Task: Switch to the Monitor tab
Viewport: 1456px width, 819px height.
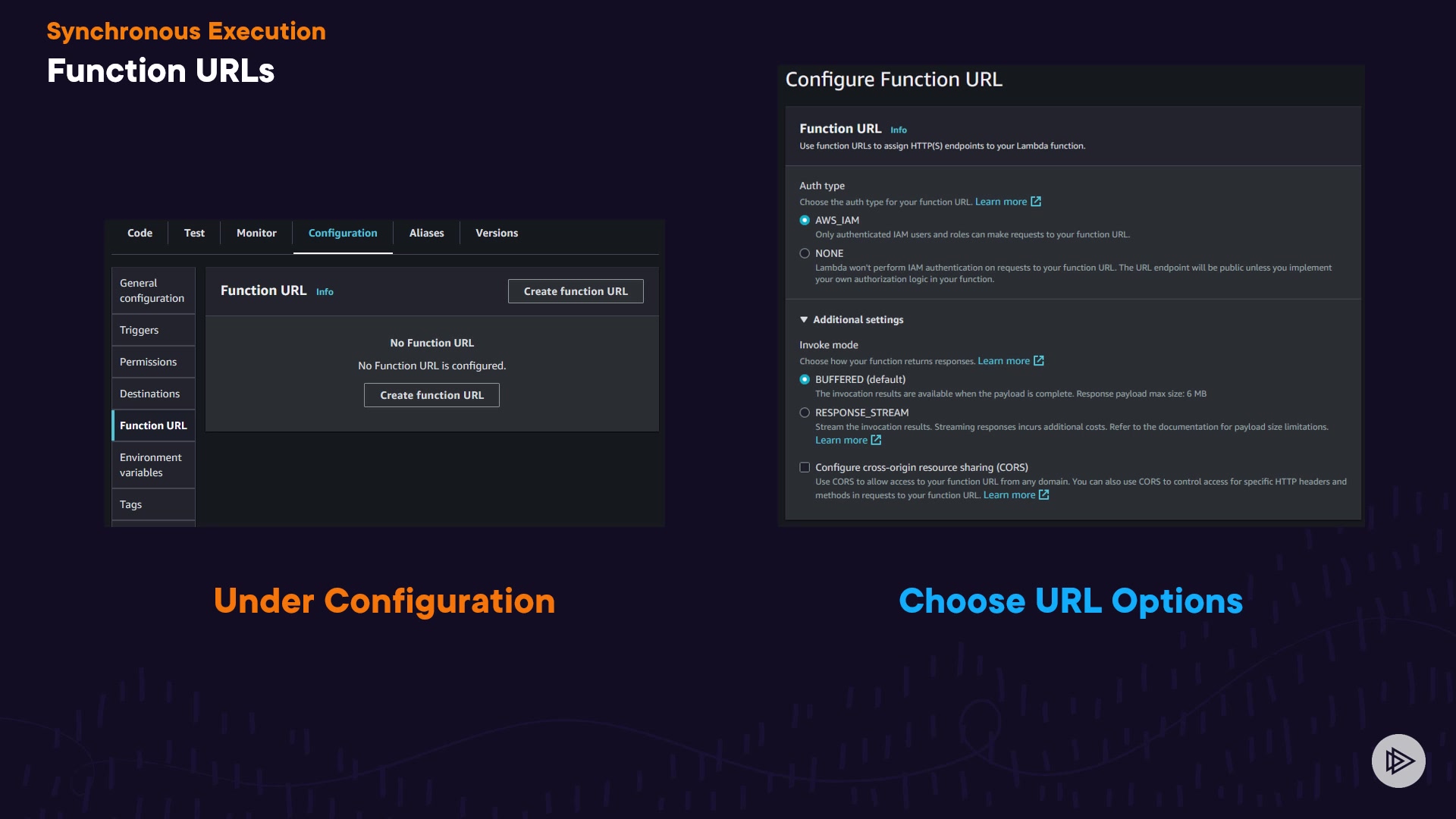Action: point(256,234)
